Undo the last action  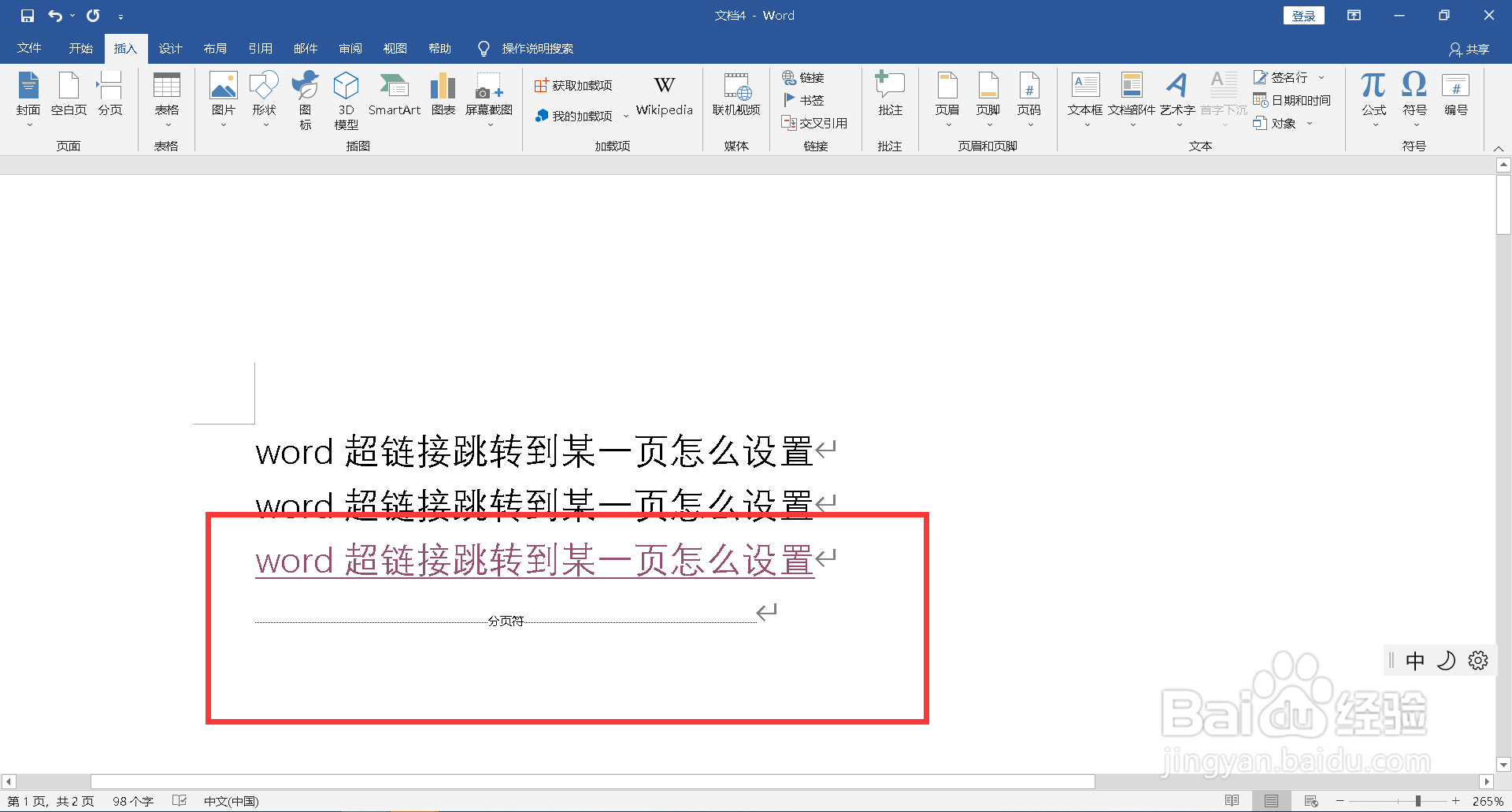[54, 16]
